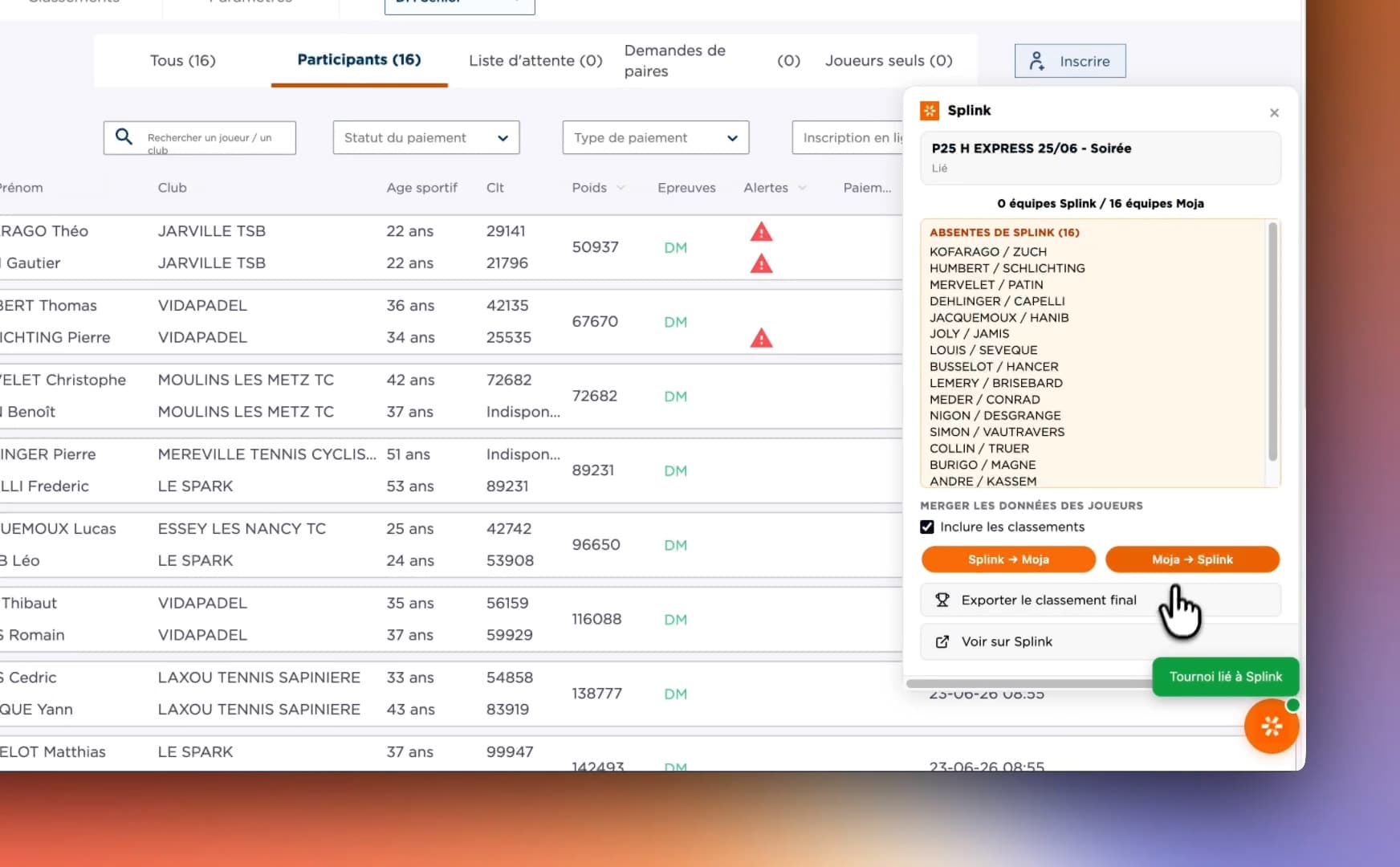Click the alert triangle on the Pierre VIDAPADEL row
The width and height of the screenshot is (1400, 867).
coord(761,338)
